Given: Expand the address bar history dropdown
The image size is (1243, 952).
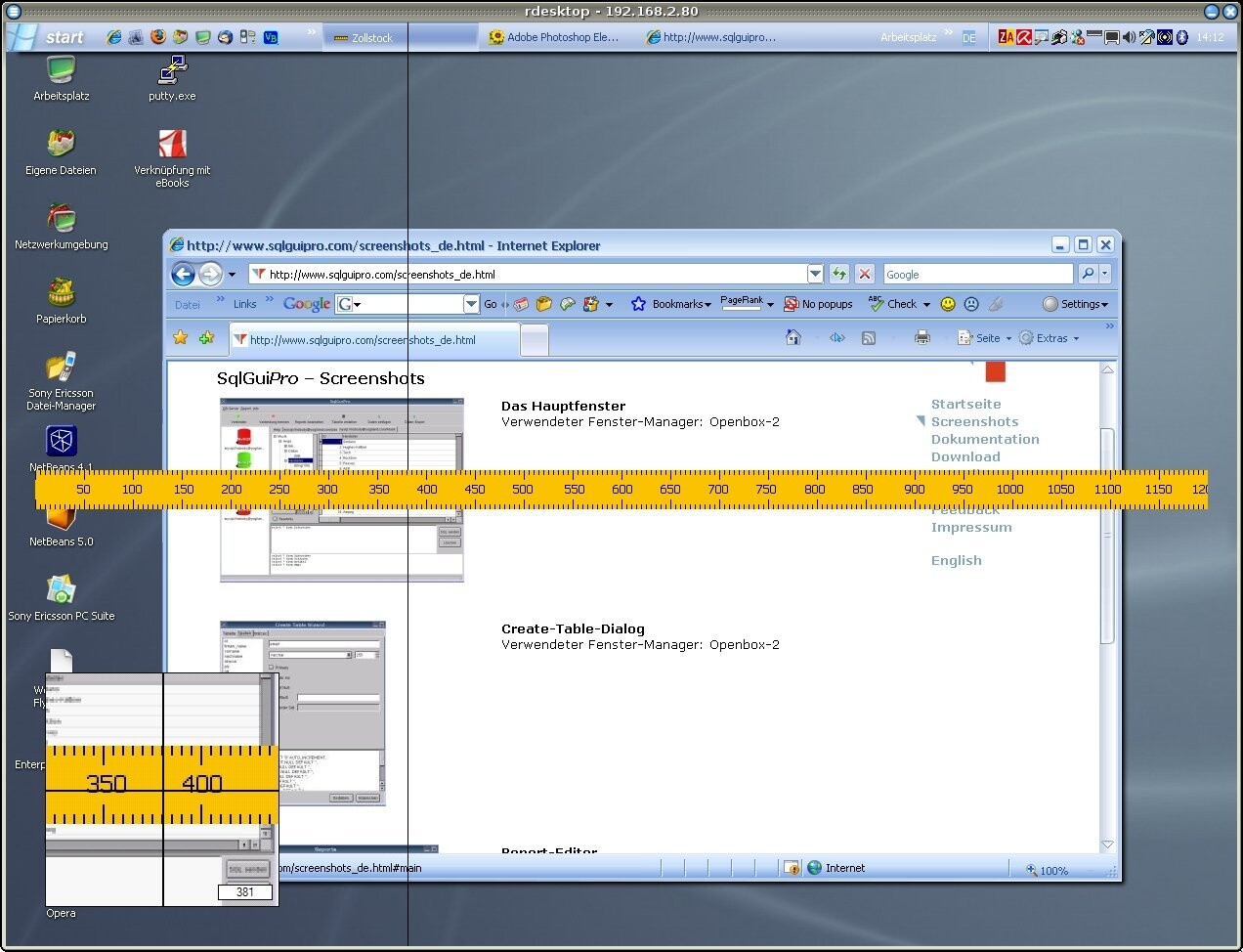Looking at the screenshot, I should (x=815, y=274).
